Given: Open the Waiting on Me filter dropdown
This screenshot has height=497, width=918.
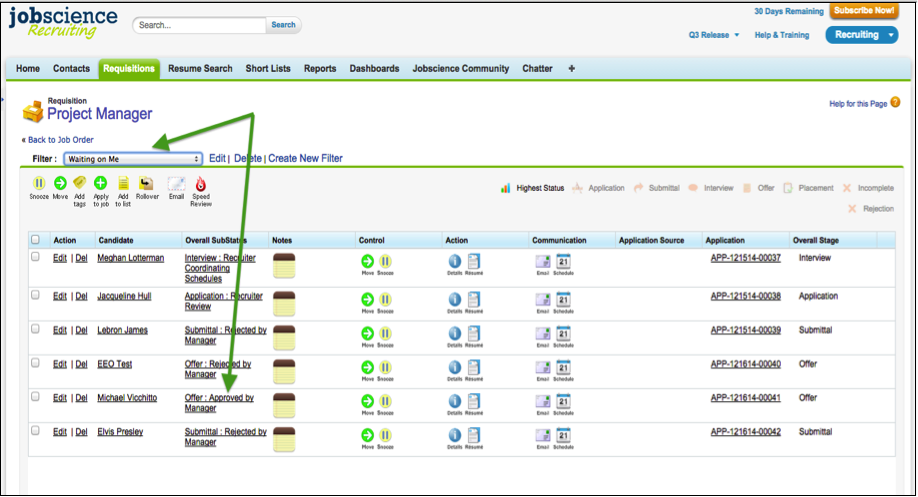Looking at the screenshot, I should (x=133, y=159).
